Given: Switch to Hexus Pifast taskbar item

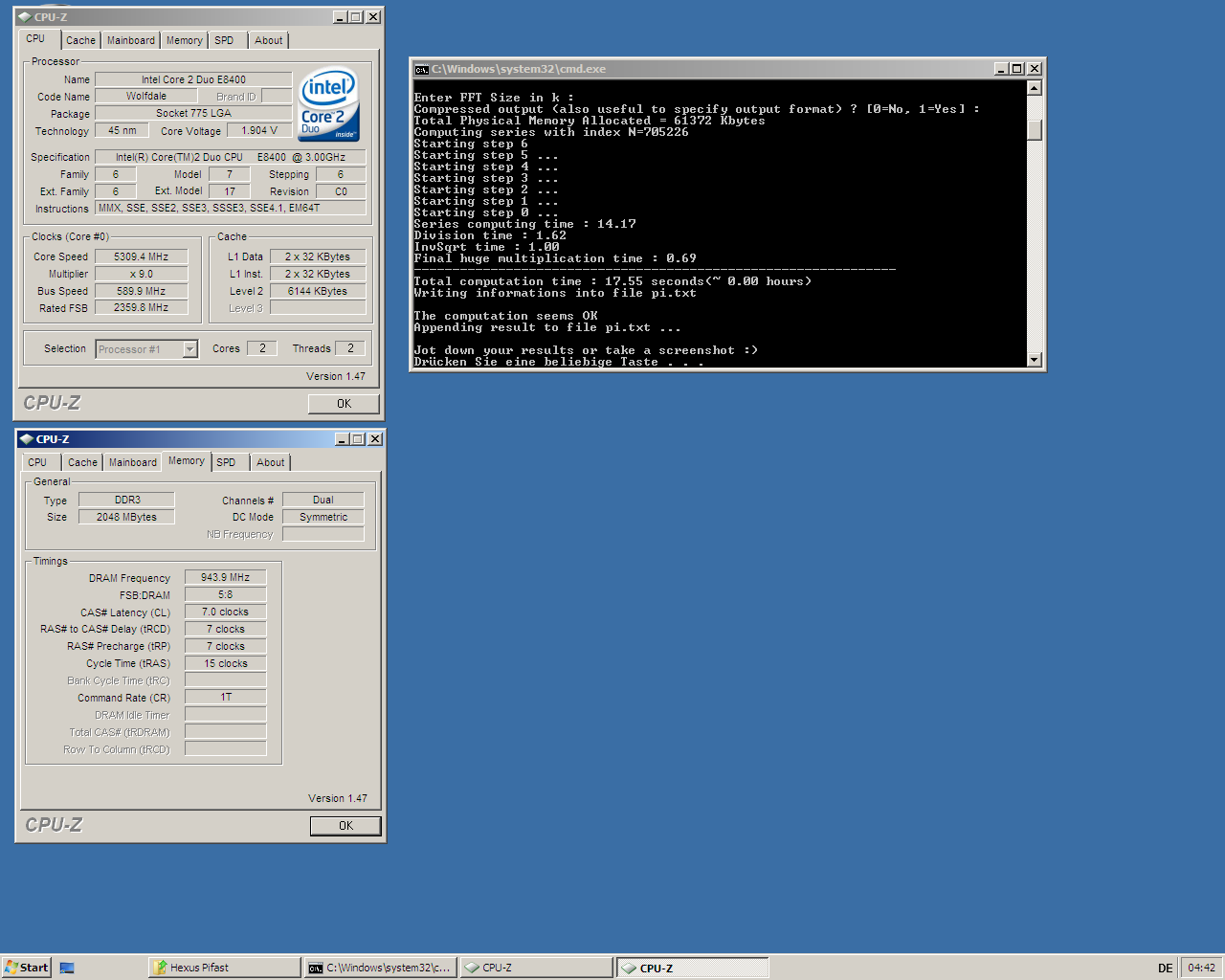Looking at the screenshot, I should [x=224, y=968].
